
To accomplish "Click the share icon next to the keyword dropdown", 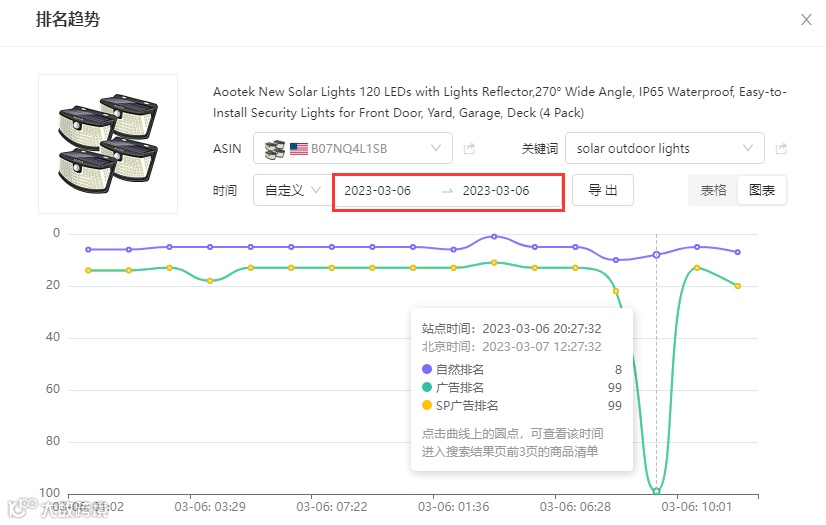I will click(x=781, y=149).
